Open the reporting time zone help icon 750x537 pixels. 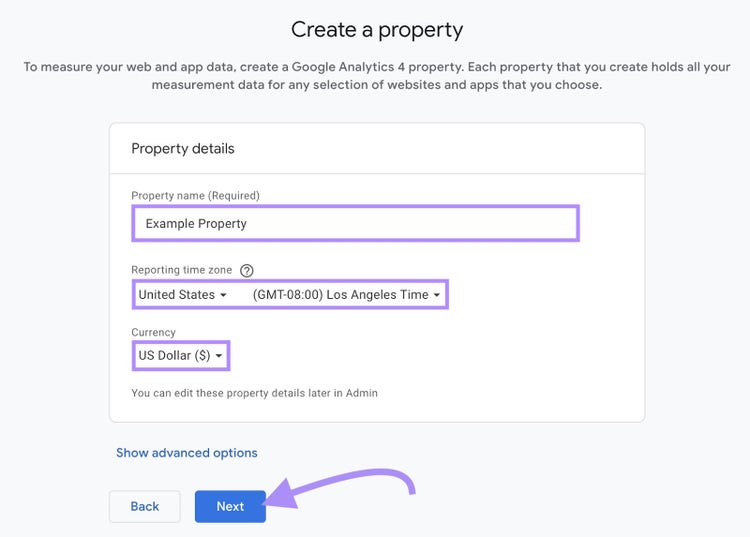click(x=246, y=271)
